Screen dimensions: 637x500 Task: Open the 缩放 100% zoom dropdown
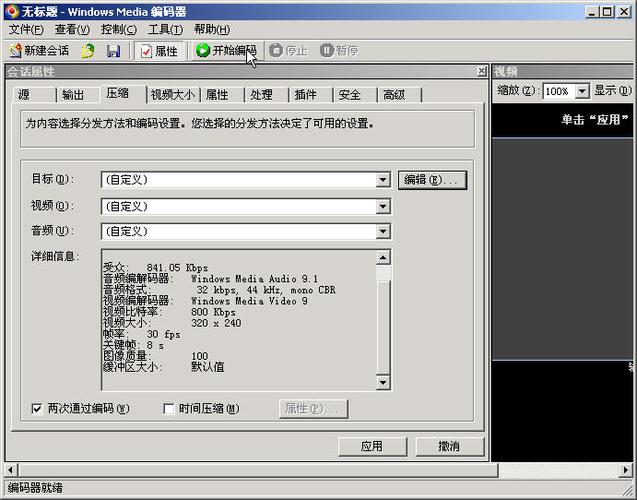coord(582,91)
